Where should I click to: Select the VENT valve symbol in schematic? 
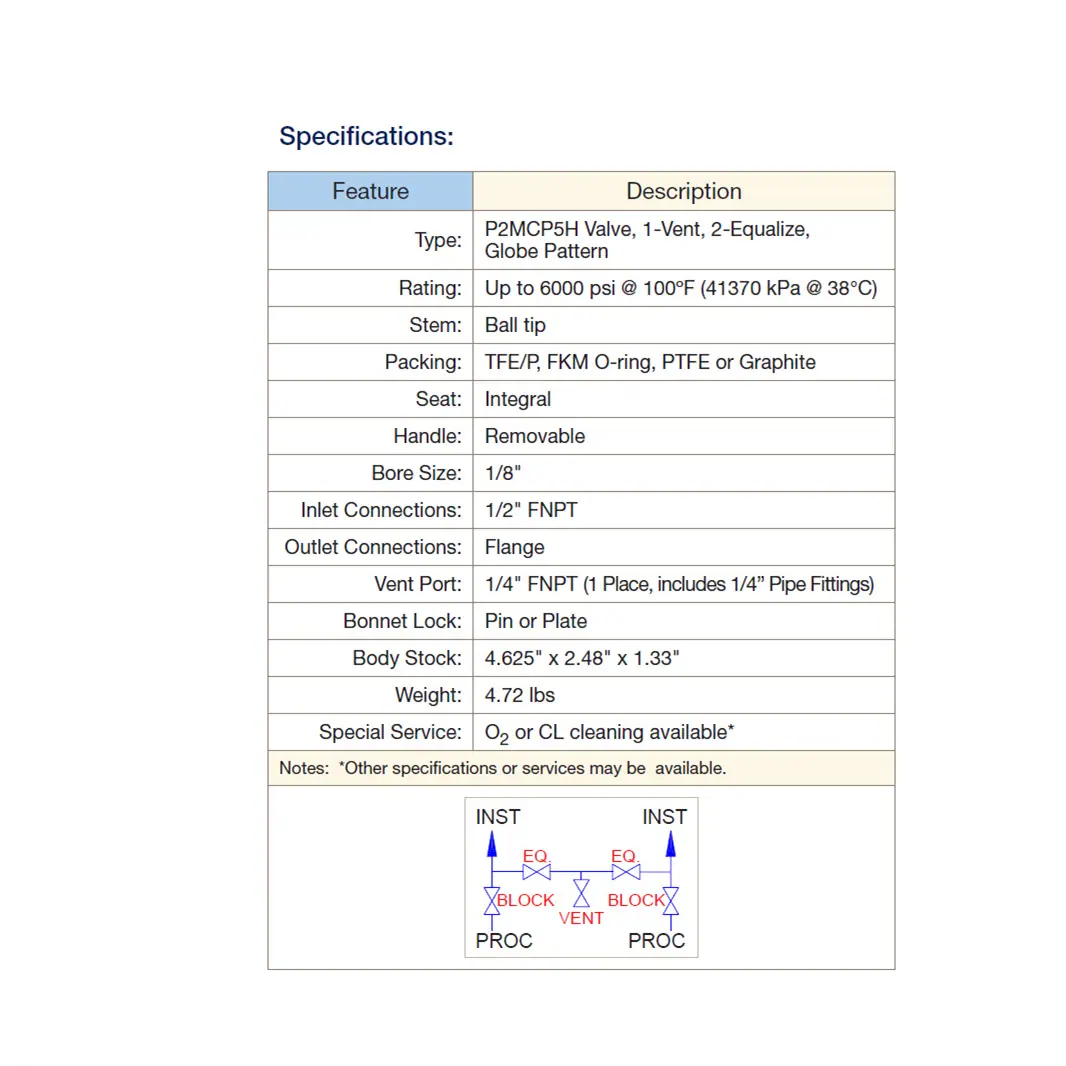pos(581,893)
